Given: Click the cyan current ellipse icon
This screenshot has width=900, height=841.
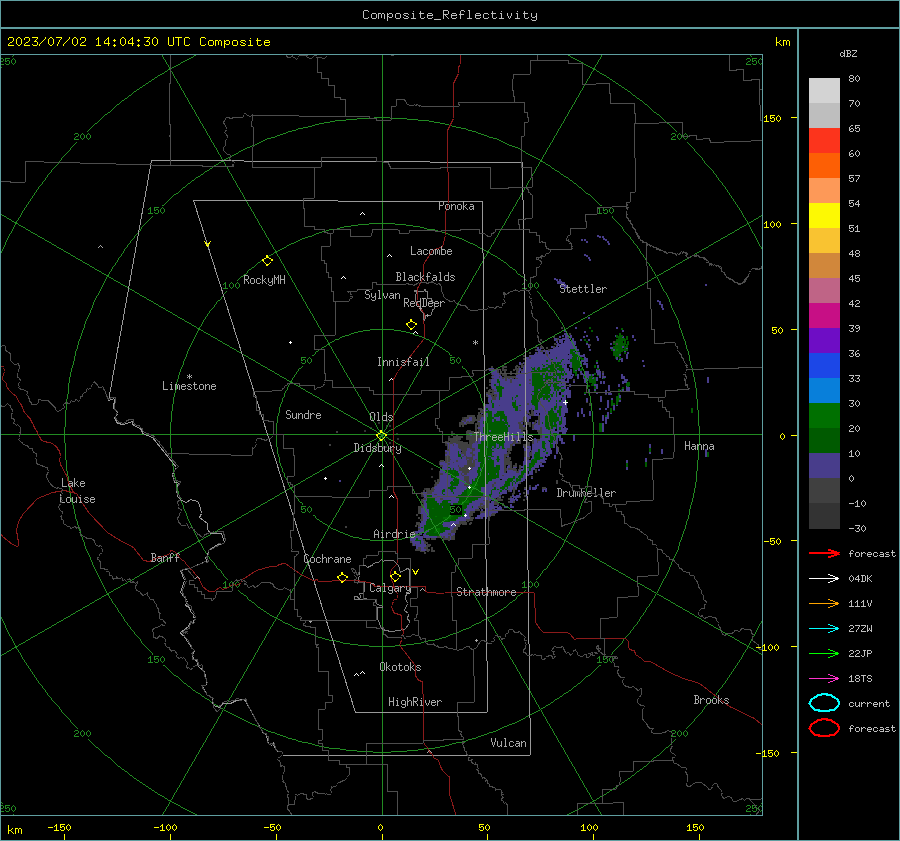Looking at the screenshot, I should (x=824, y=703).
